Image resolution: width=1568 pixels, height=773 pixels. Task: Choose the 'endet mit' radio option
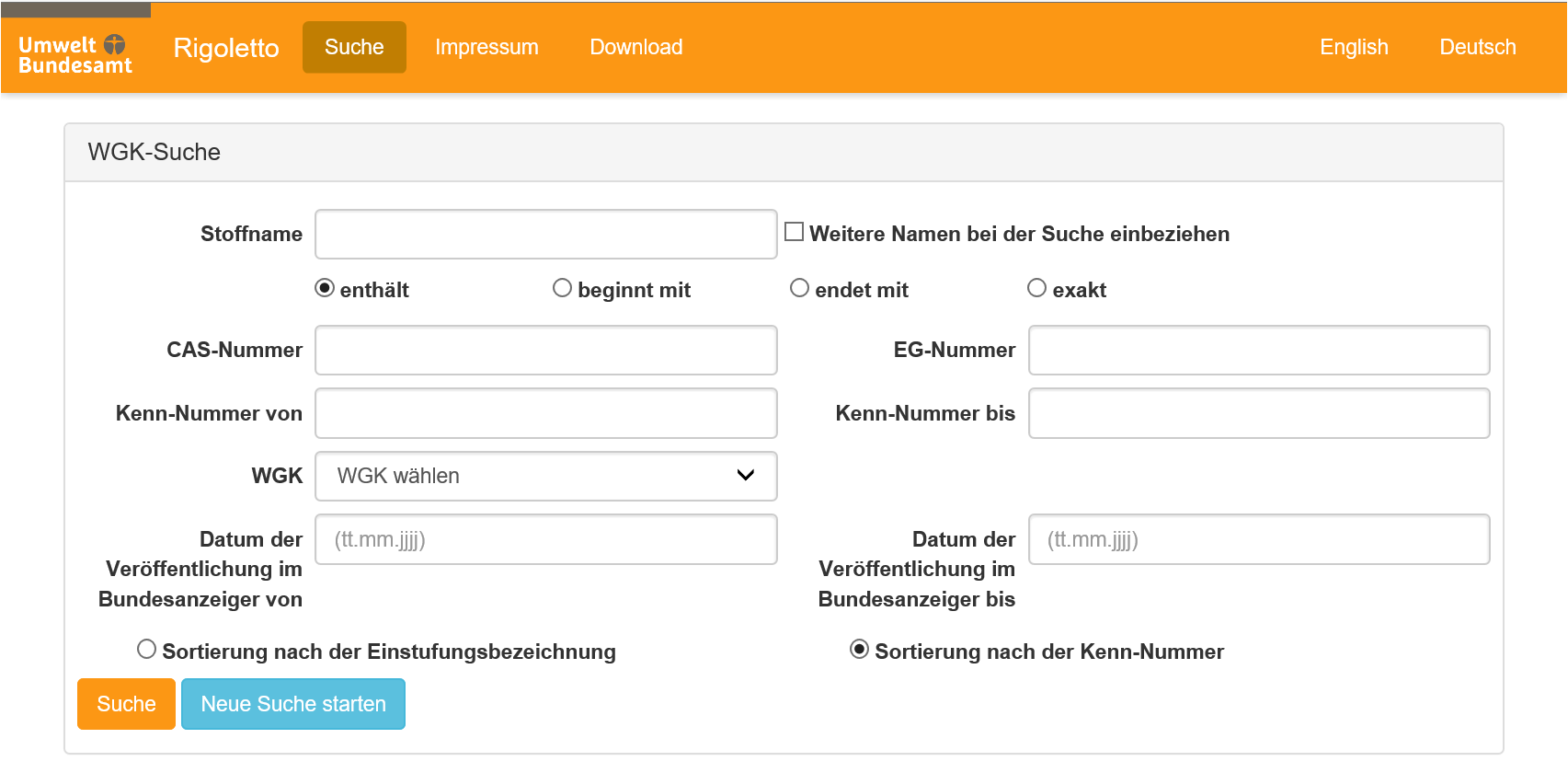799,288
